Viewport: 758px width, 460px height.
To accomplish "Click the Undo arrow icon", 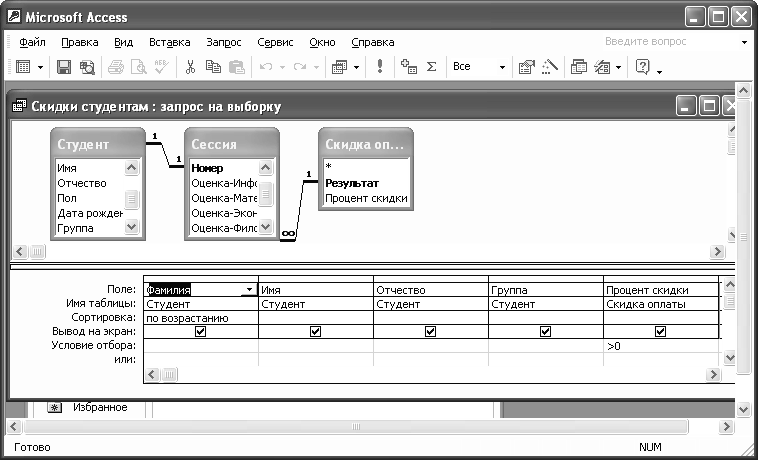I will pos(265,67).
